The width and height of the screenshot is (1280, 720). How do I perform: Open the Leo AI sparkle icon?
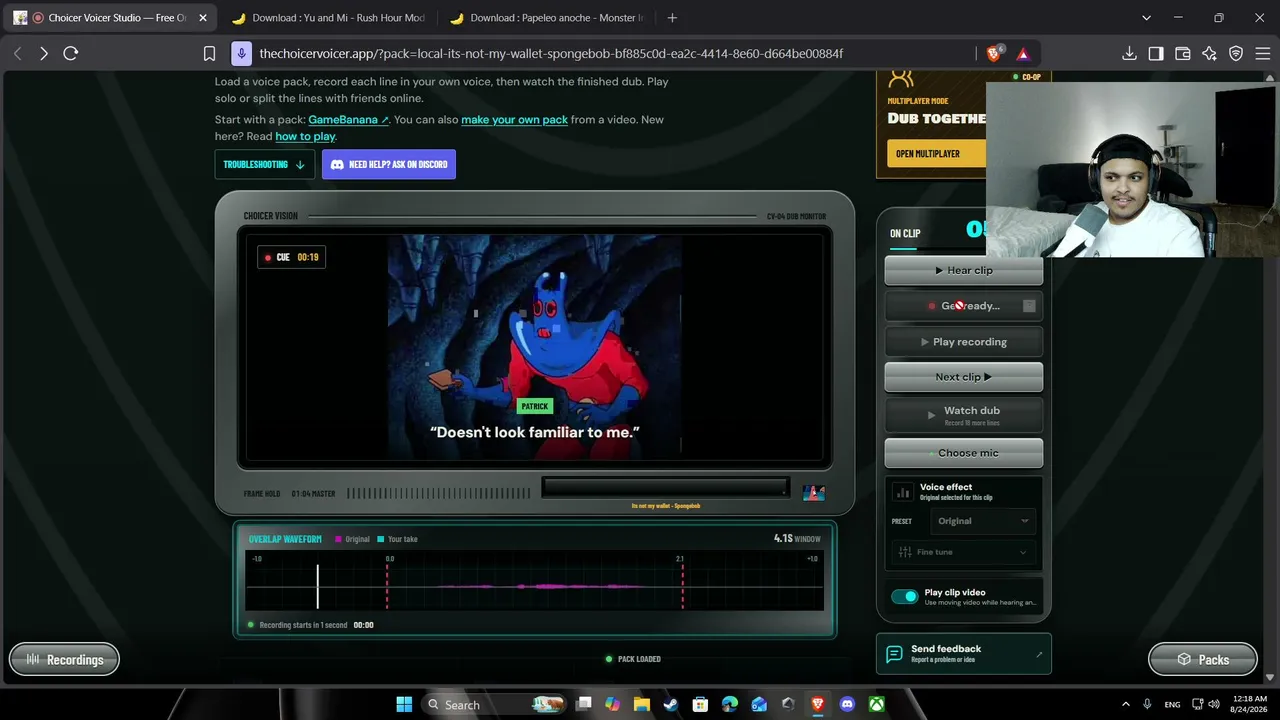click(x=1210, y=54)
